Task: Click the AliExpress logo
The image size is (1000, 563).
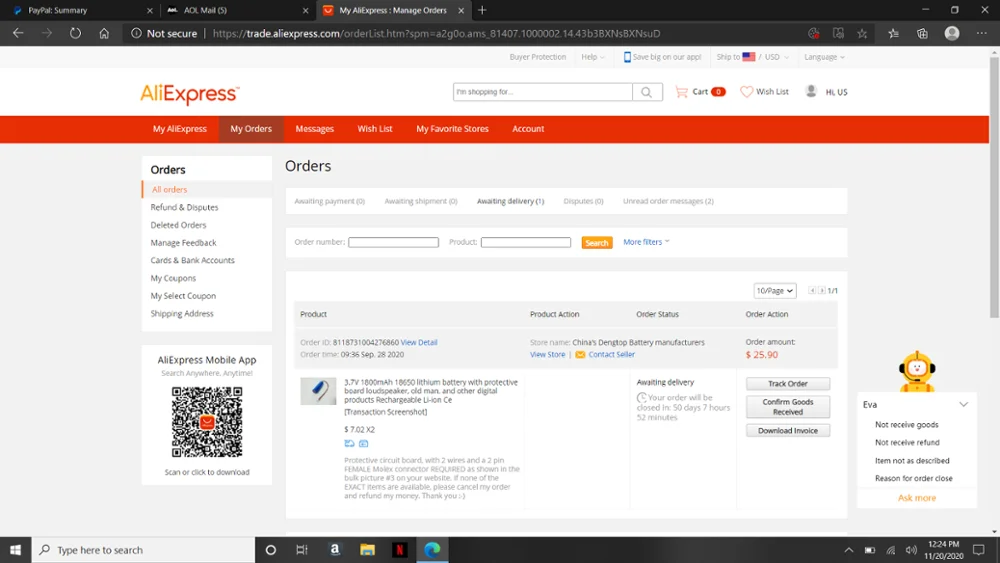Action: [x=189, y=94]
